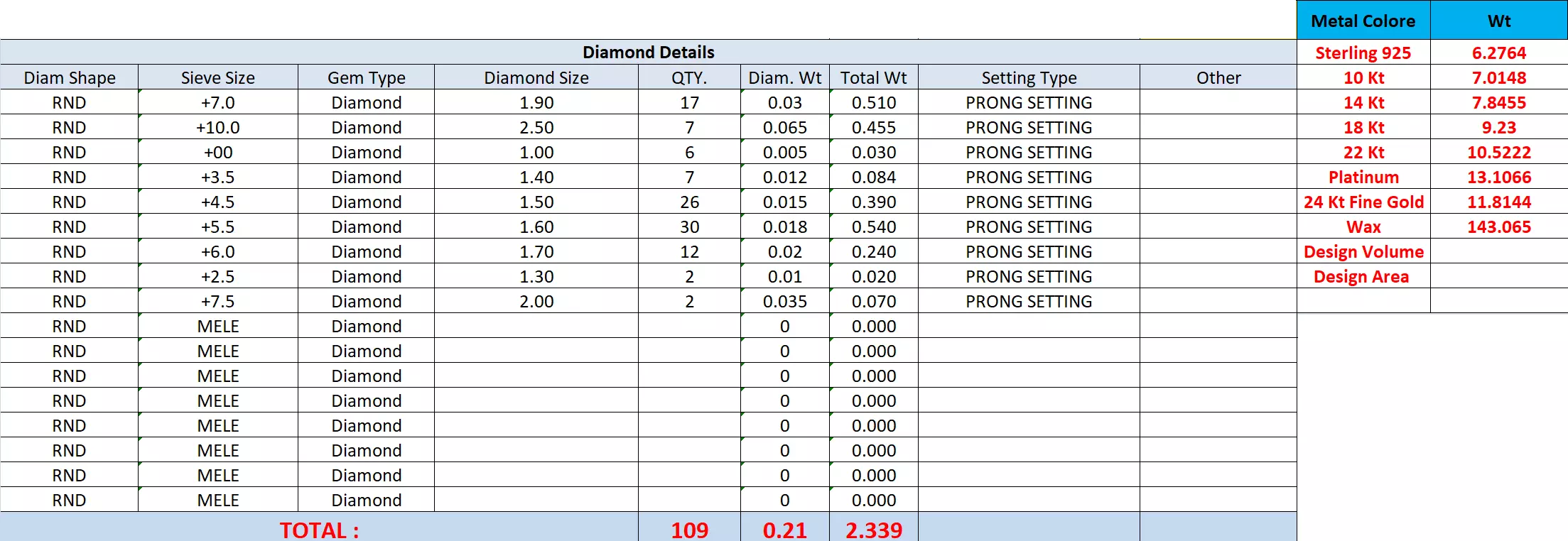Click the weight value 6.2764
The image size is (1568, 541).
[x=1499, y=53]
